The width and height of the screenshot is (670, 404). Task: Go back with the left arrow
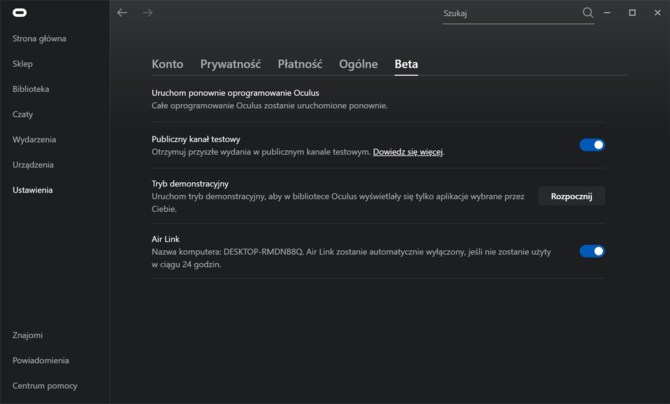pos(122,13)
